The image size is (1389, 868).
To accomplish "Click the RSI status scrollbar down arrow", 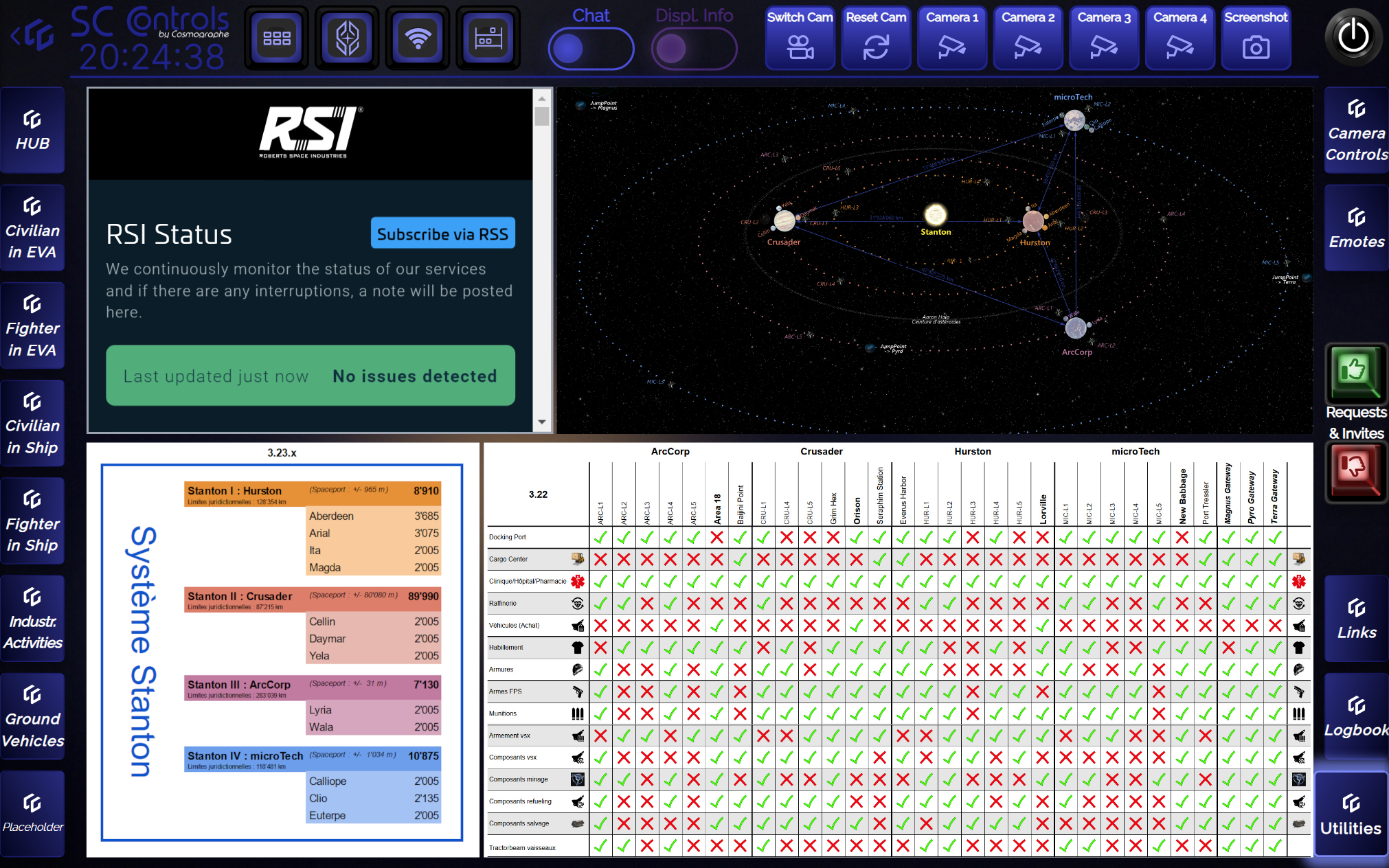I will click(x=542, y=422).
